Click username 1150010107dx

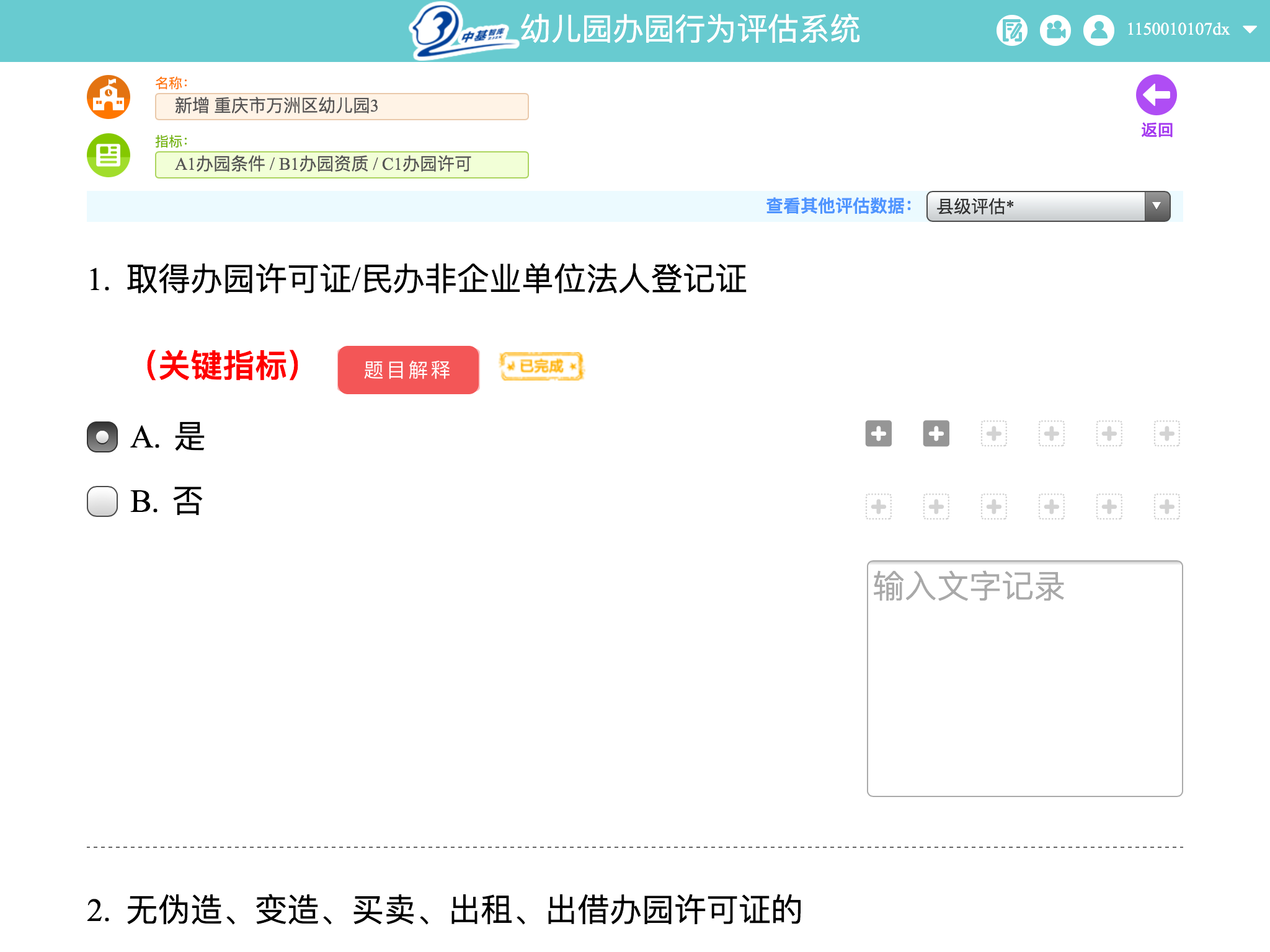pos(1178,29)
